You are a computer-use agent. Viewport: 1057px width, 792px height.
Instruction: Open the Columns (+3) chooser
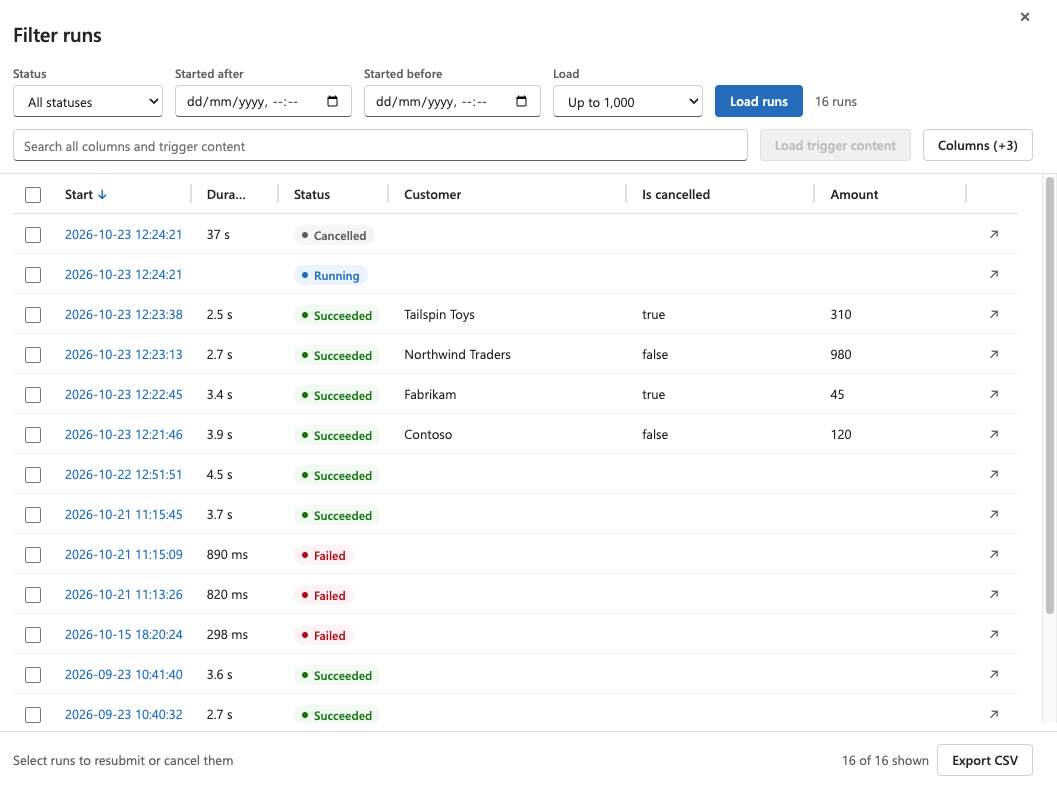click(977, 145)
